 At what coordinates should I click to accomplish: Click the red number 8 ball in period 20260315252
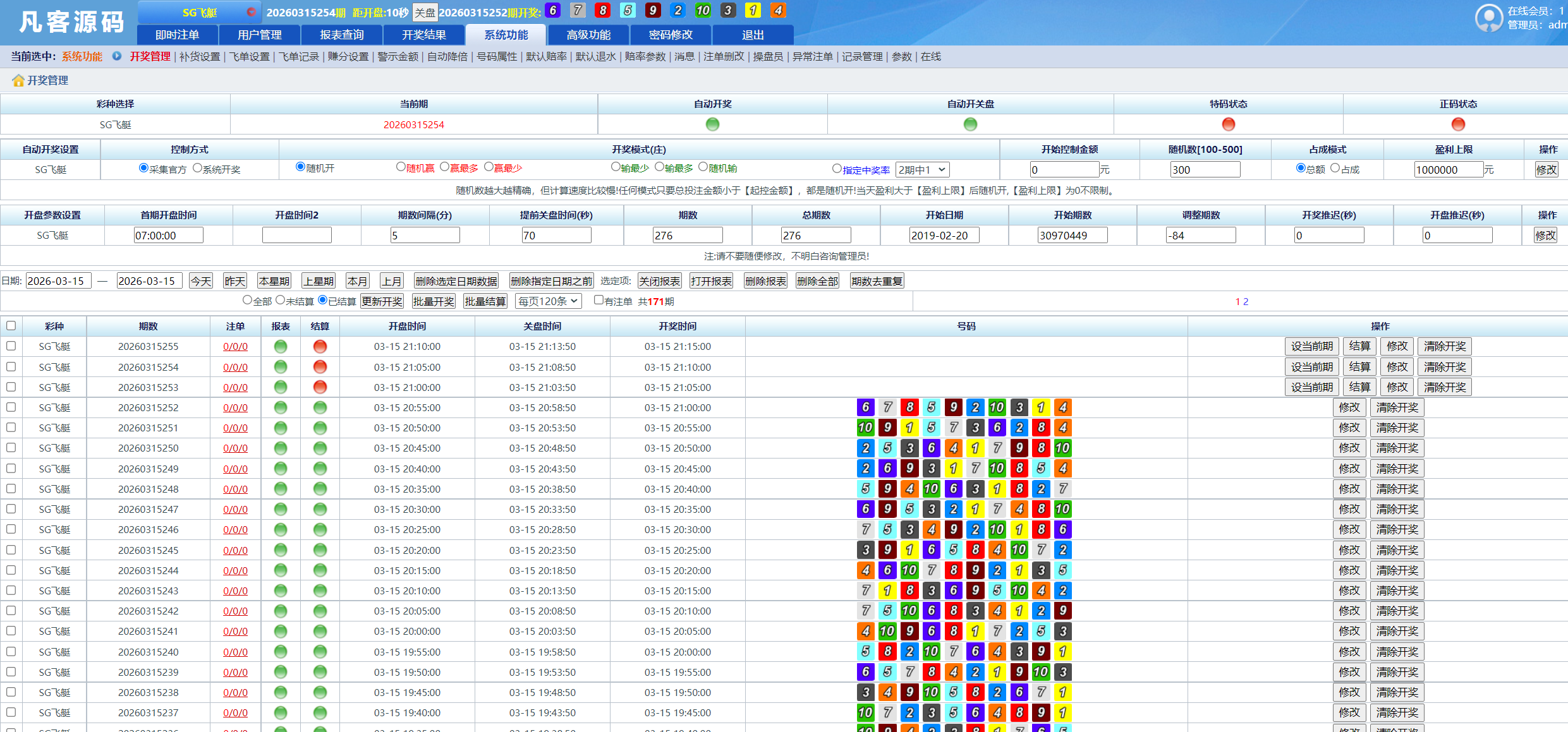[909, 407]
